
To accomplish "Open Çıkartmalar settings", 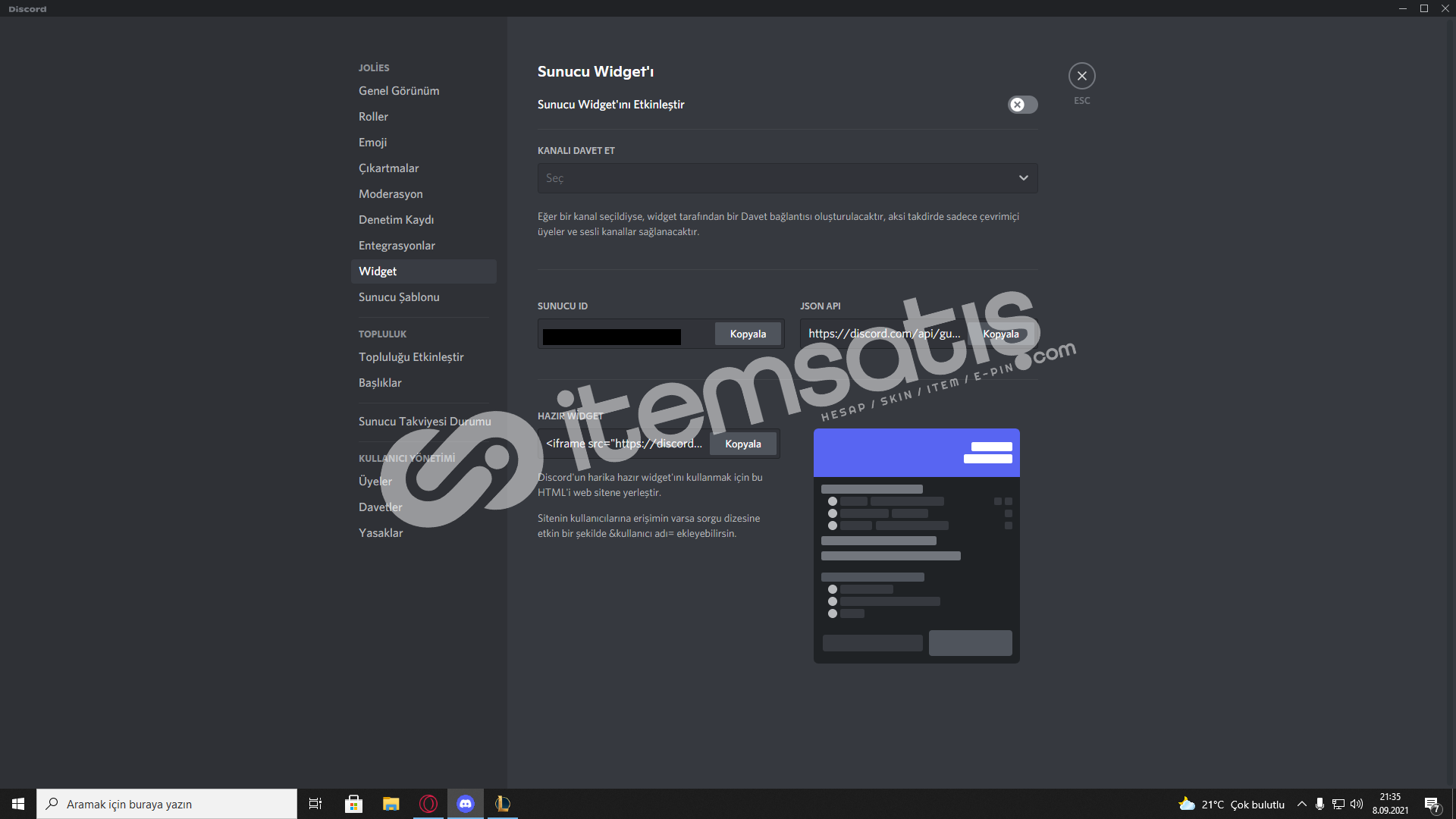I will [423, 168].
